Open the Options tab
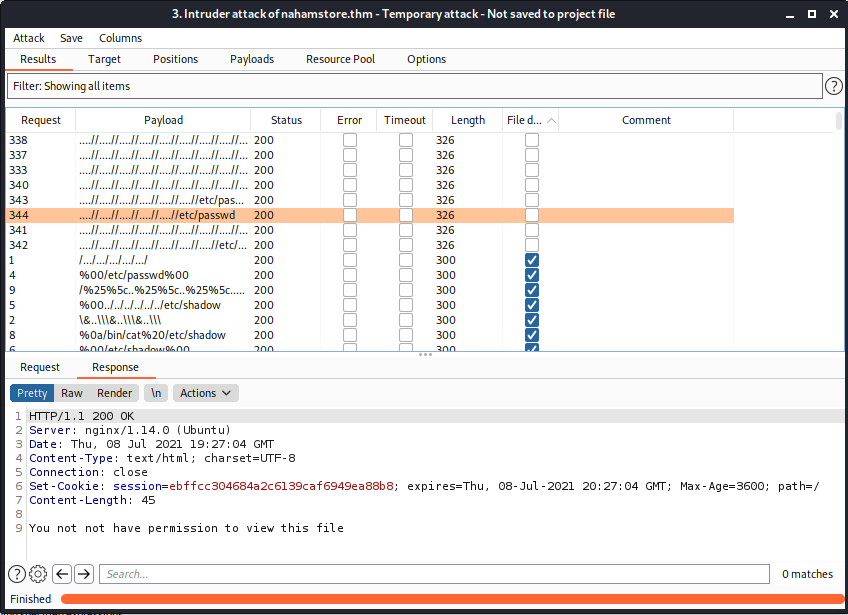This screenshot has height=615, width=848. click(x=426, y=59)
